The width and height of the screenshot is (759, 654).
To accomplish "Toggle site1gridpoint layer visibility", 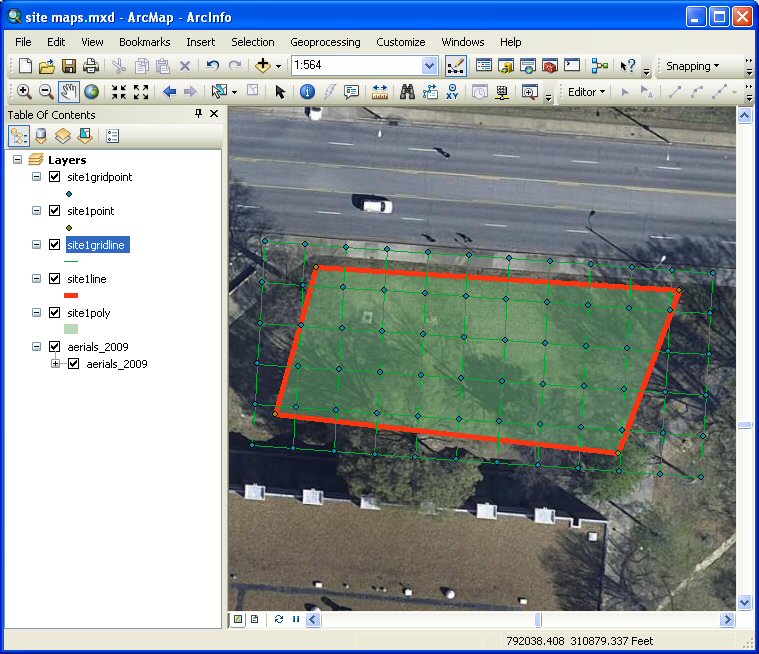I will tap(55, 177).
